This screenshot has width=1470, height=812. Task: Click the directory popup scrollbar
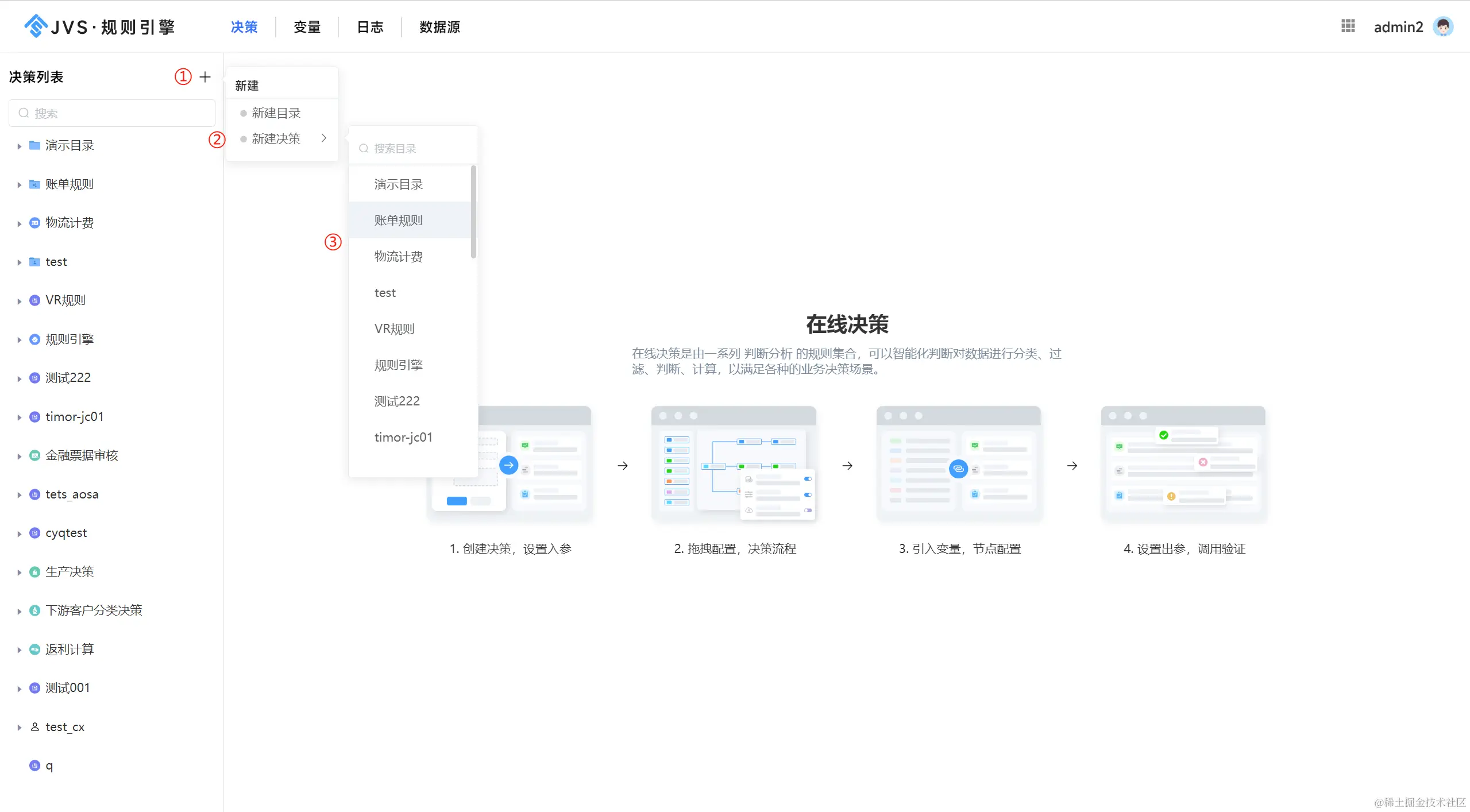pyautogui.click(x=473, y=212)
